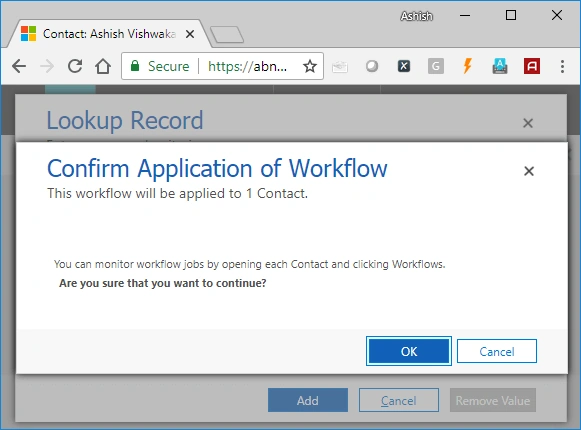
Task: Confirm the workflow with OK button
Action: coord(409,351)
